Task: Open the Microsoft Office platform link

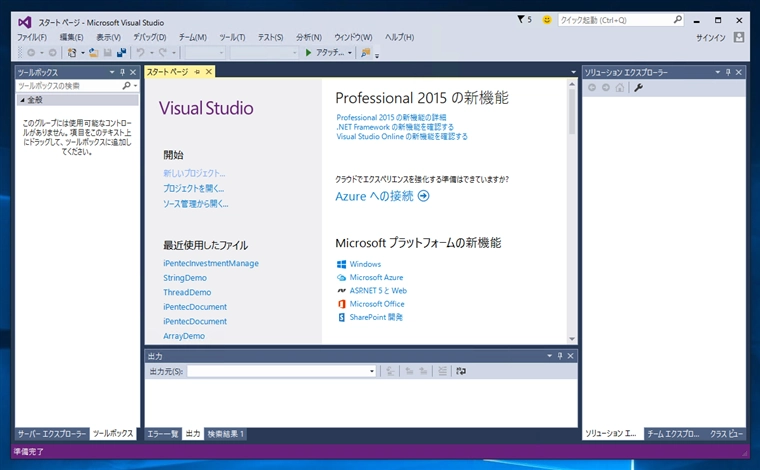Action: pos(377,304)
